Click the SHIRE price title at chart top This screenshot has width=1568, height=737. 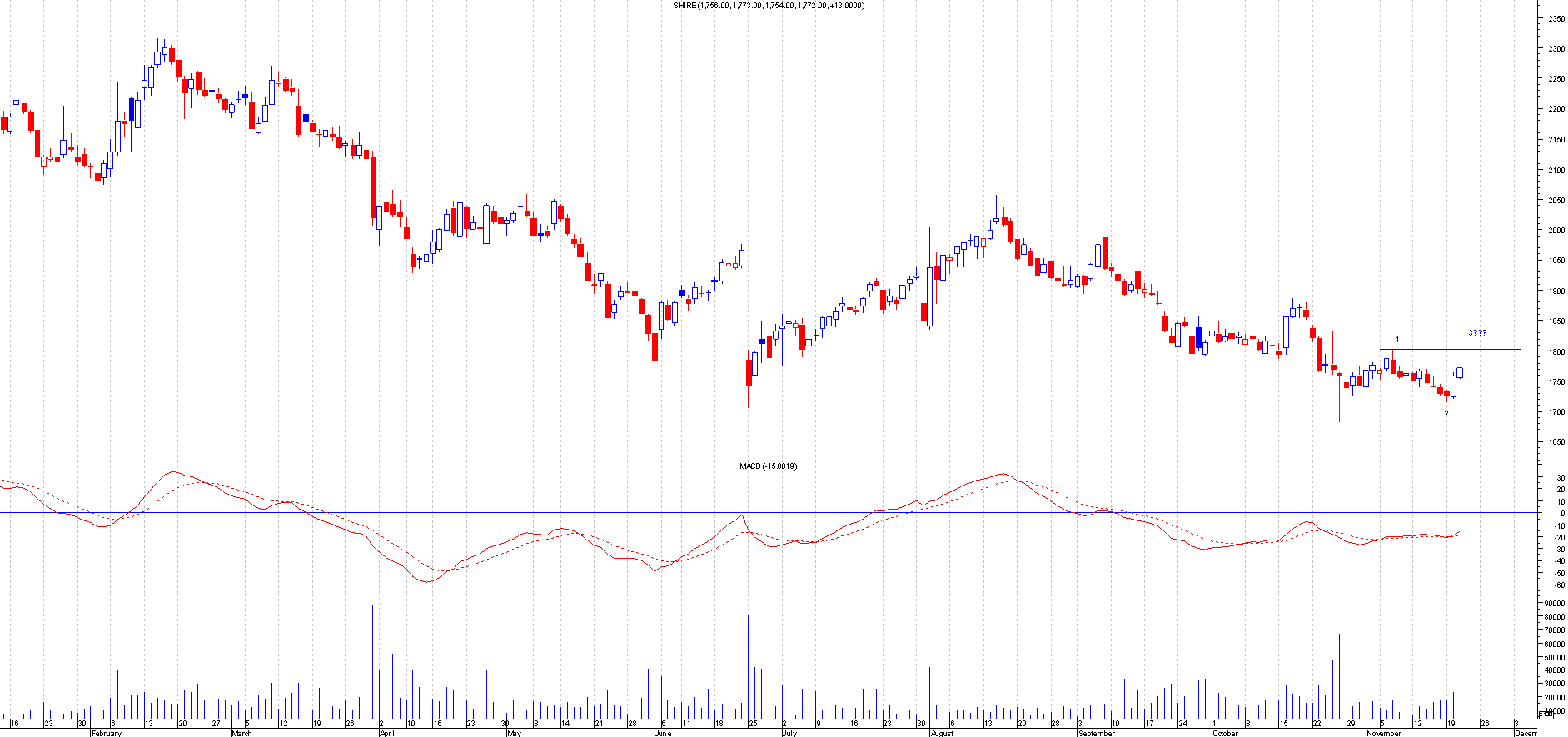point(769,6)
